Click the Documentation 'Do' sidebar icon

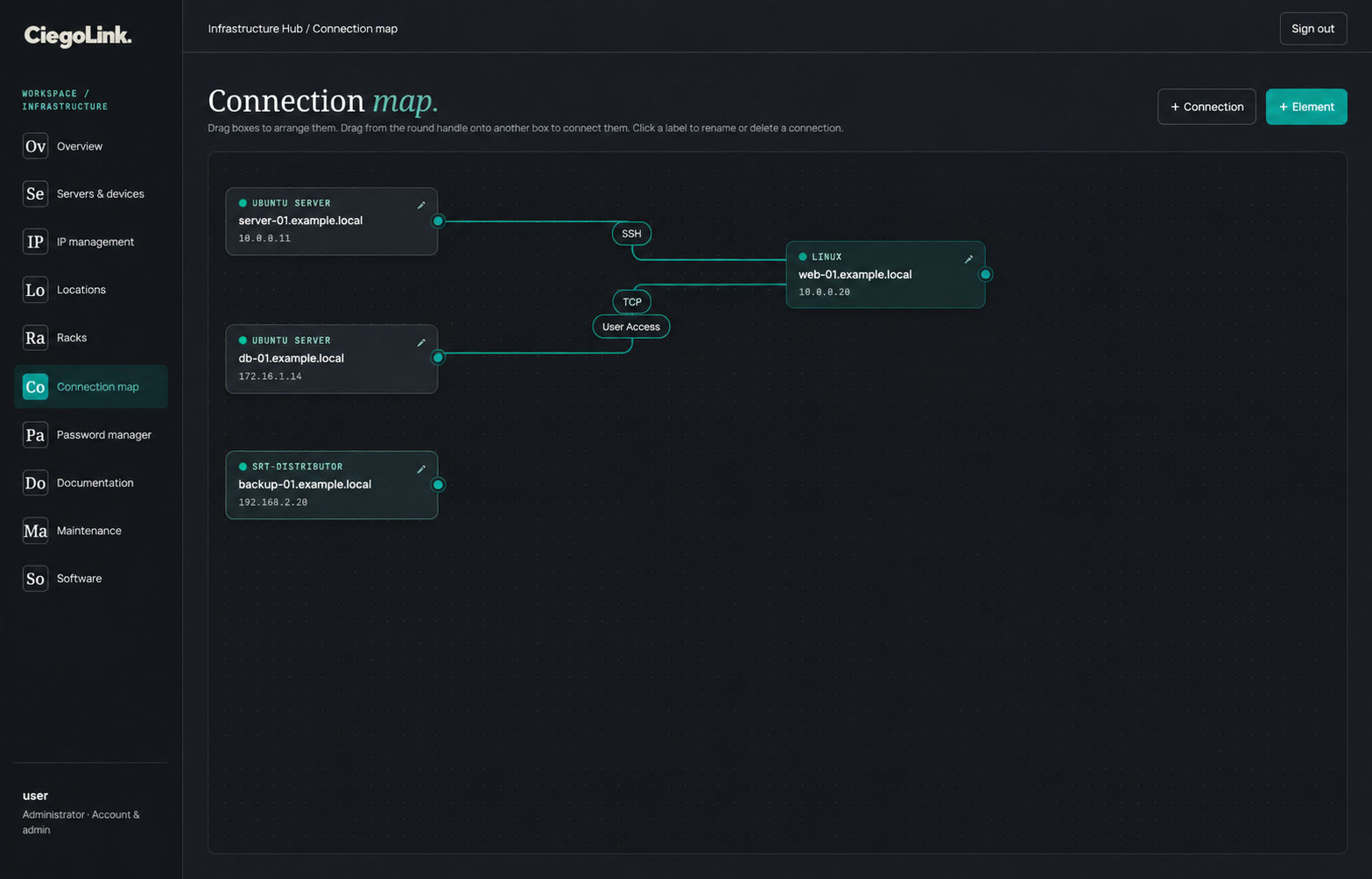click(35, 482)
